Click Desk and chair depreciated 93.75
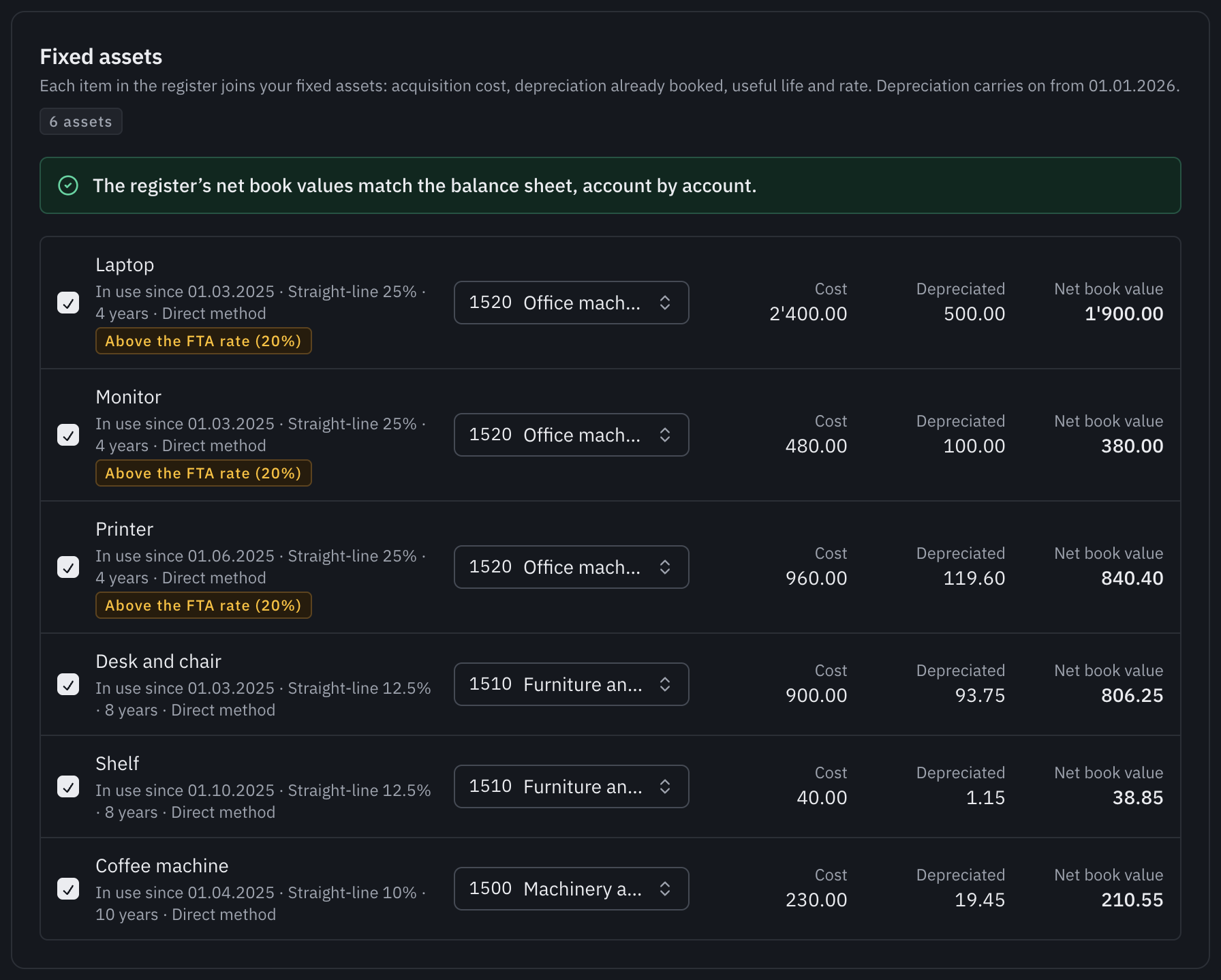1221x980 pixels. 980,695
